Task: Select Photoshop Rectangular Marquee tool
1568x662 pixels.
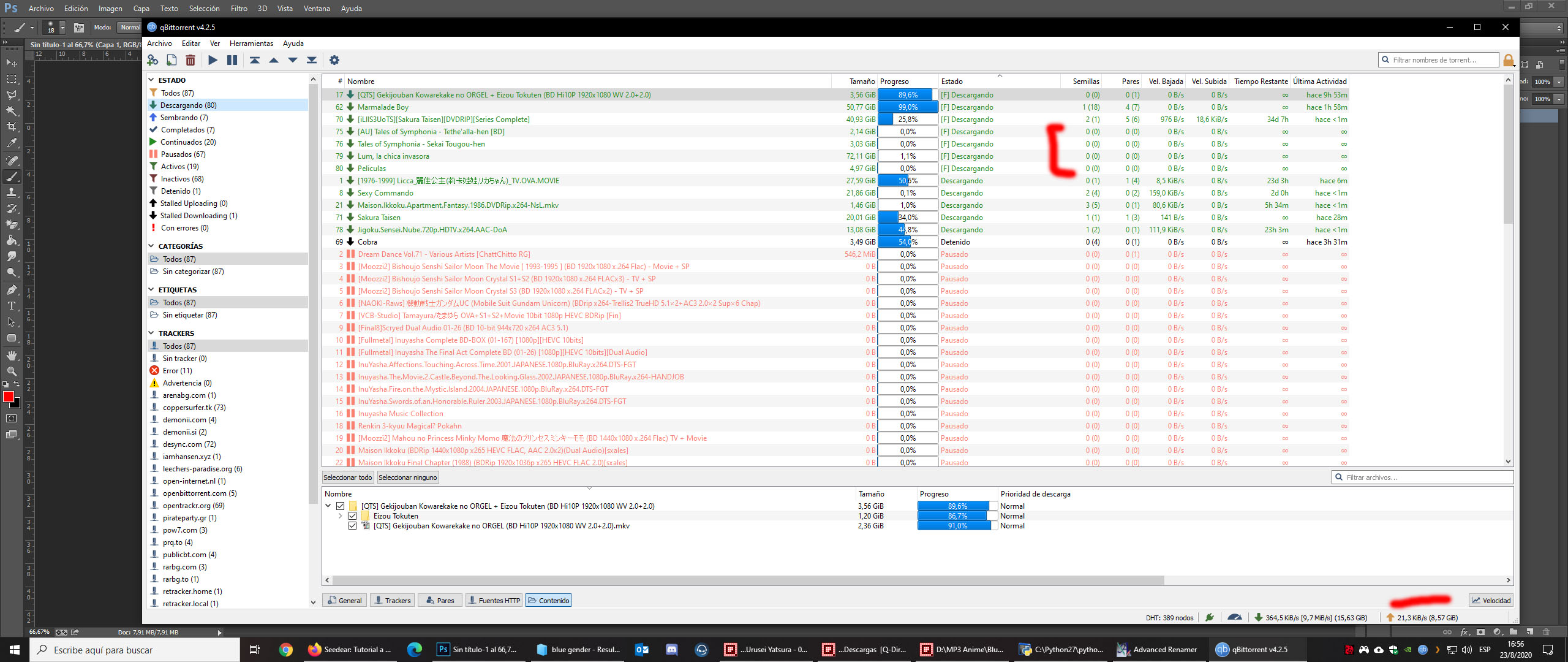Action: click(x=12, y=79)
